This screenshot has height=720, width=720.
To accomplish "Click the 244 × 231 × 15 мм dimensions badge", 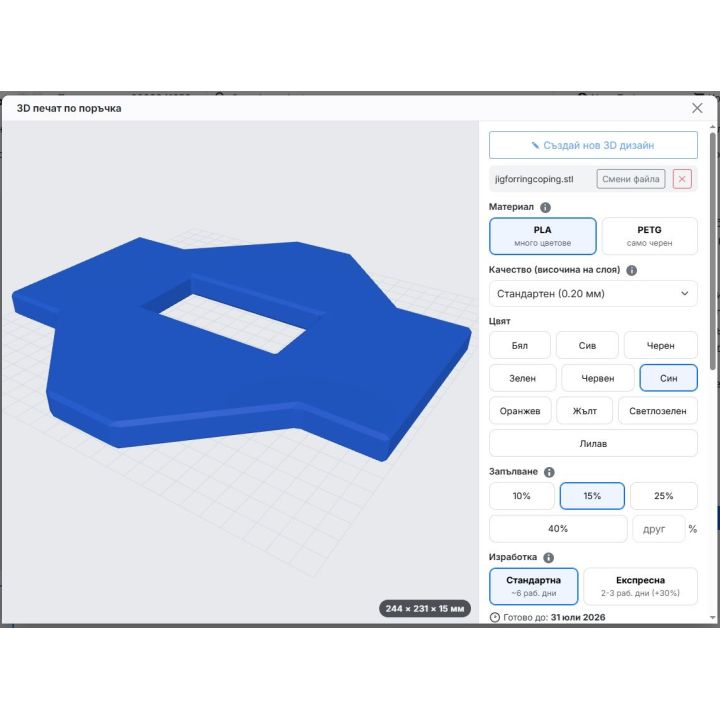I will click(425, 608).
